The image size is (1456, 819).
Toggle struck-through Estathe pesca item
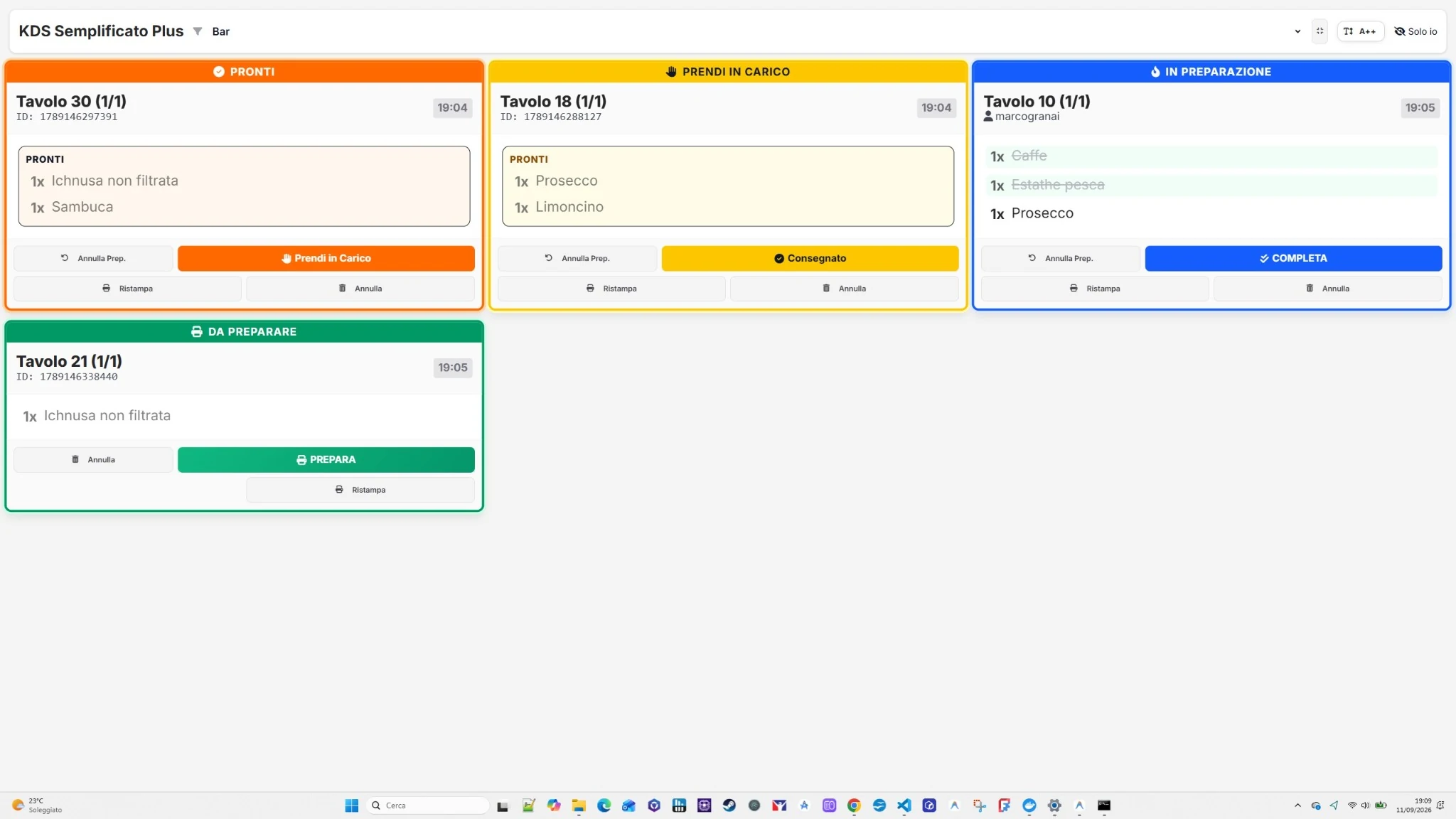pyautogui.click(x=1211, y=185)
